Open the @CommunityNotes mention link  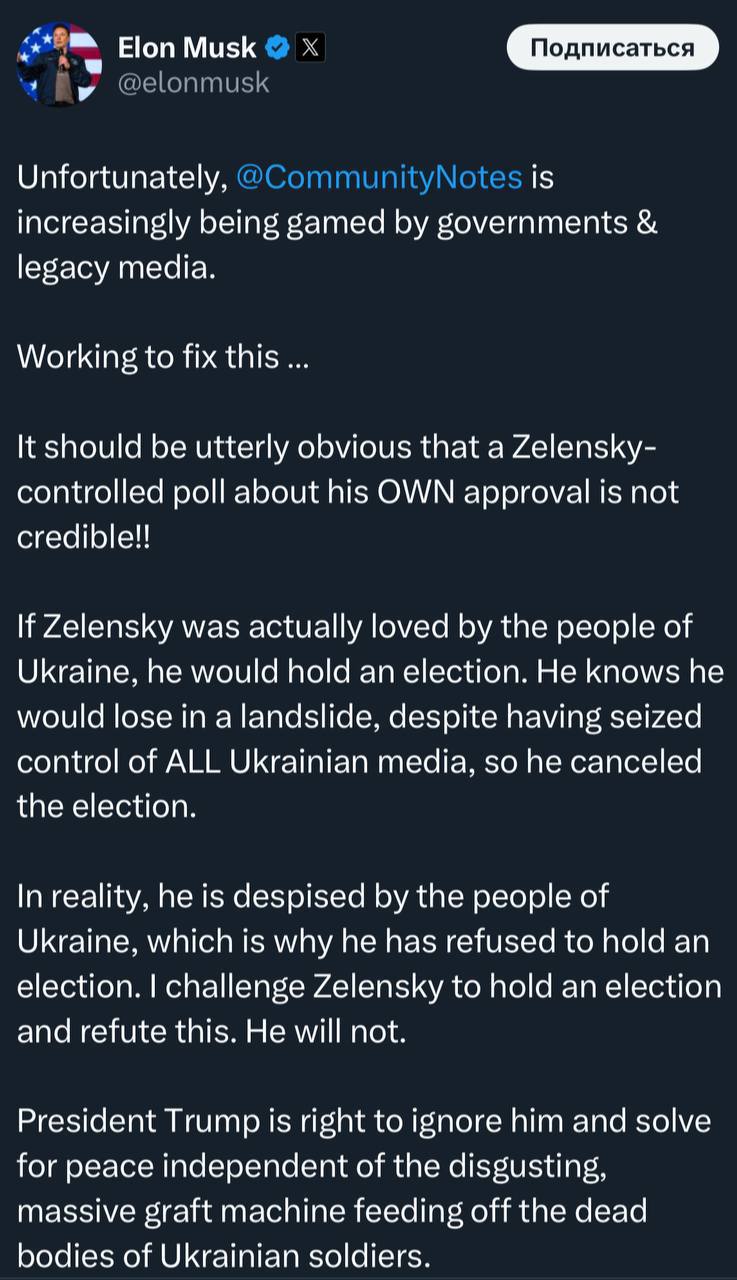379,177
